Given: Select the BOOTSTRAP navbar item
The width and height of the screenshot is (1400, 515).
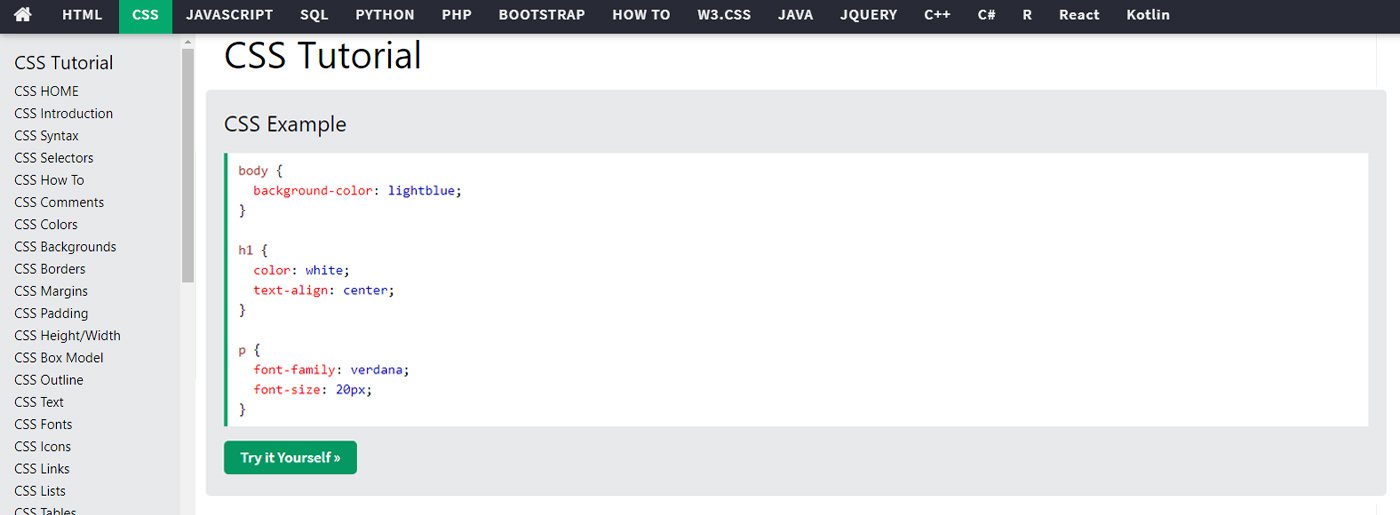Looking at the screenshot, I should (x=541, y=15).
